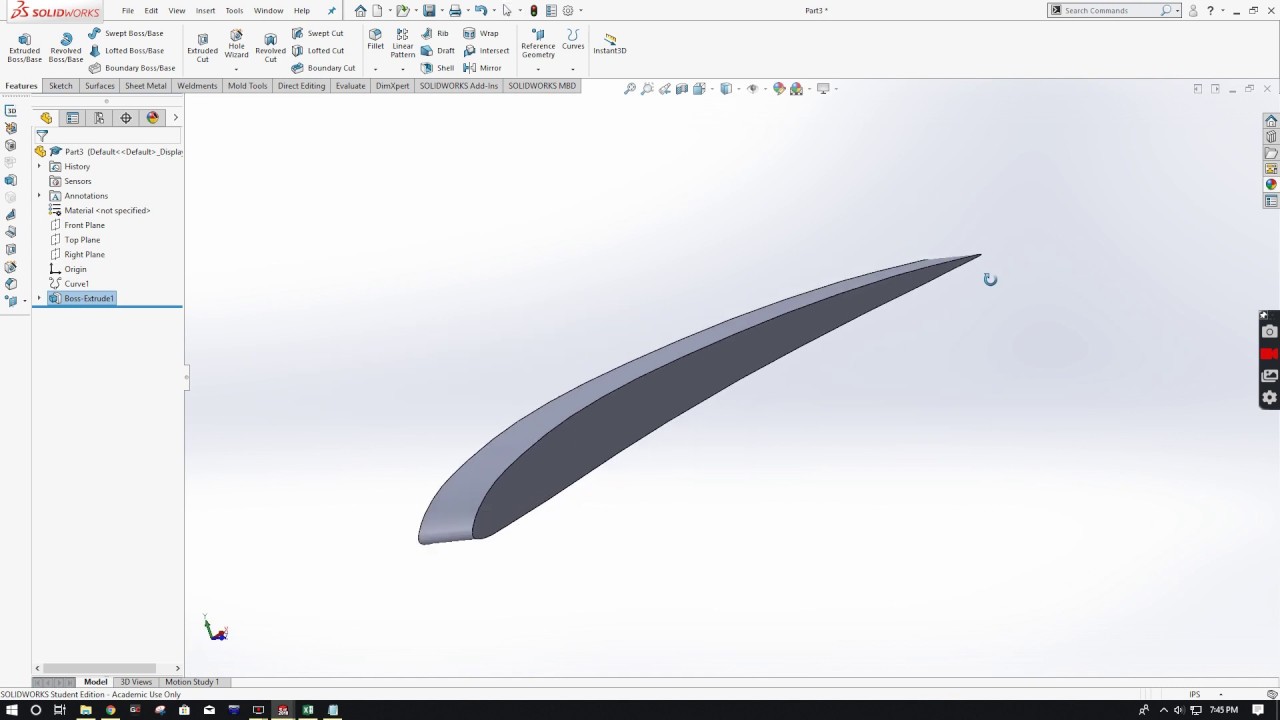Expand the Annotations tree node
Image resolution: width=1280 pixels, height=720 pixels.
(39, 196)
